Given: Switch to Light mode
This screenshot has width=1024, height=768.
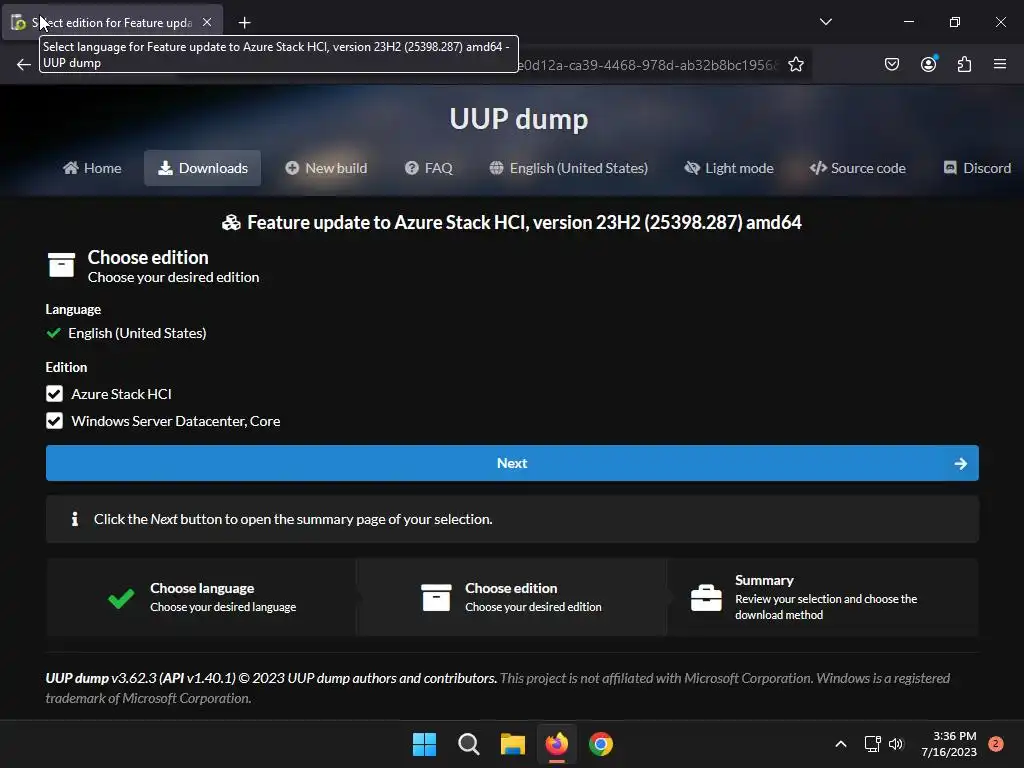Looking at the screenshot, I should [x=729, y=168].
